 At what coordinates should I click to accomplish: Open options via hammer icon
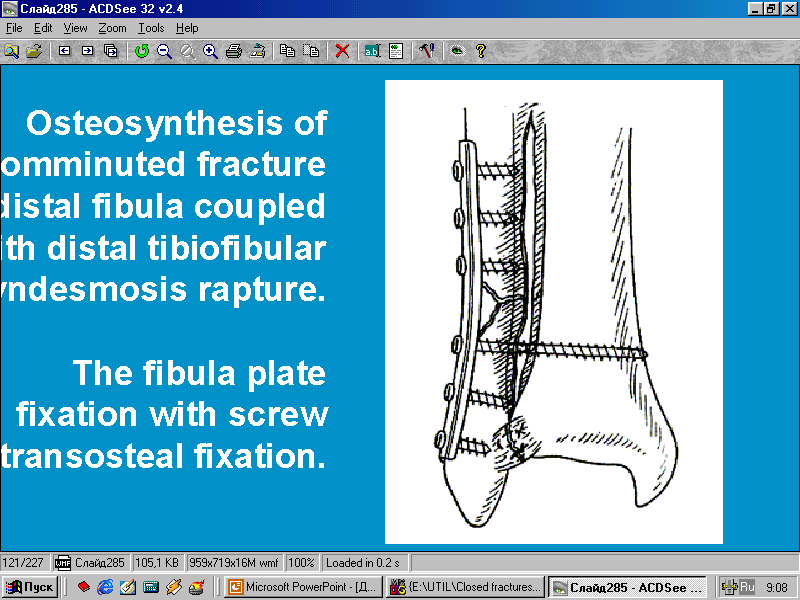click(x=427, y=51)
